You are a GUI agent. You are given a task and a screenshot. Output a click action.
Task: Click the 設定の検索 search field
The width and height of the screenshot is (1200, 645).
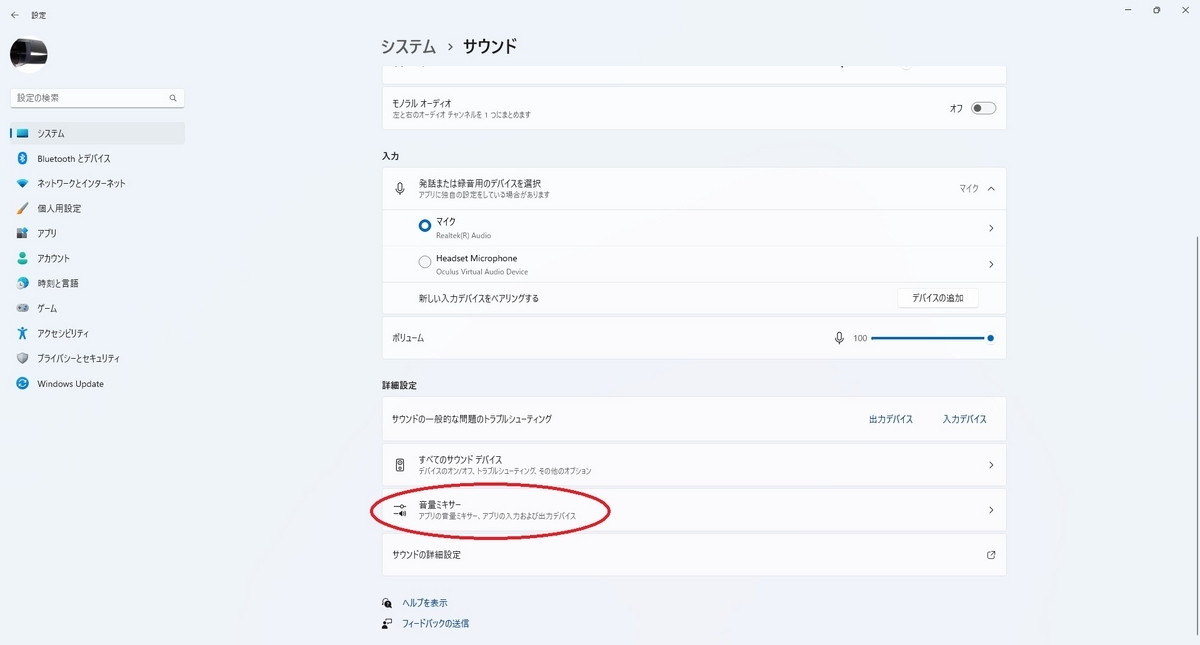click(98, 98)
